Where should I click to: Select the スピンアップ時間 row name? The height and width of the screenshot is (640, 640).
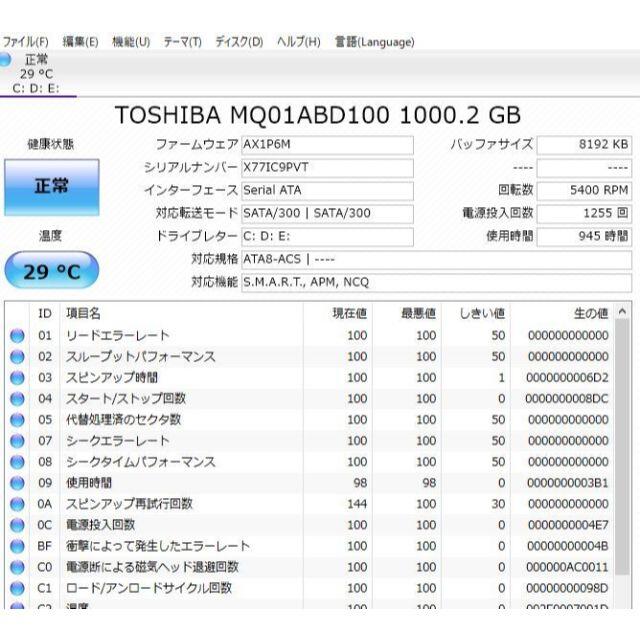click(x=112, y=378)
